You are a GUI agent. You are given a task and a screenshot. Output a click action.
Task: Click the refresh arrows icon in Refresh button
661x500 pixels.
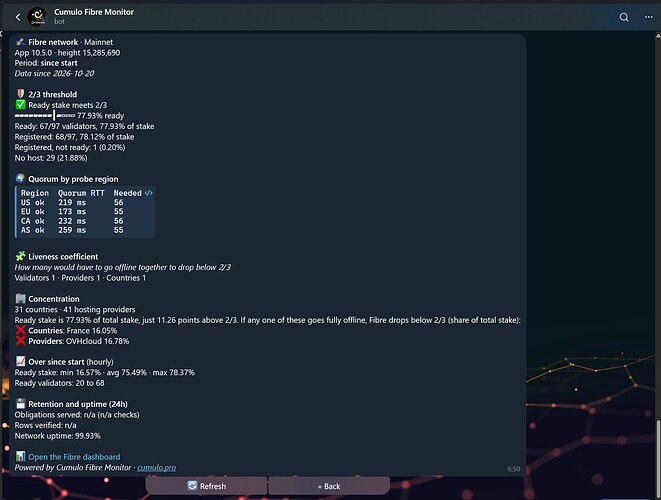[x=192, y=486]
